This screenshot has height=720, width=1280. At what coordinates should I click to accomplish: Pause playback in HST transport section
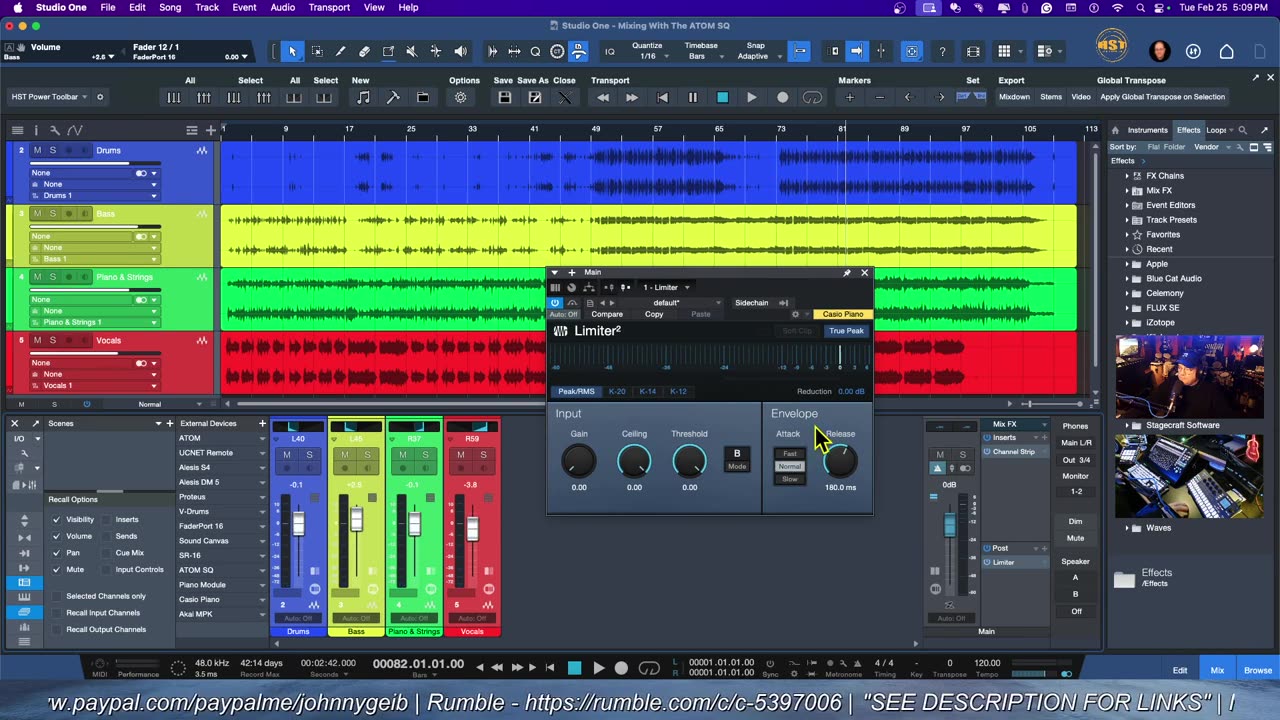[692, 97]
